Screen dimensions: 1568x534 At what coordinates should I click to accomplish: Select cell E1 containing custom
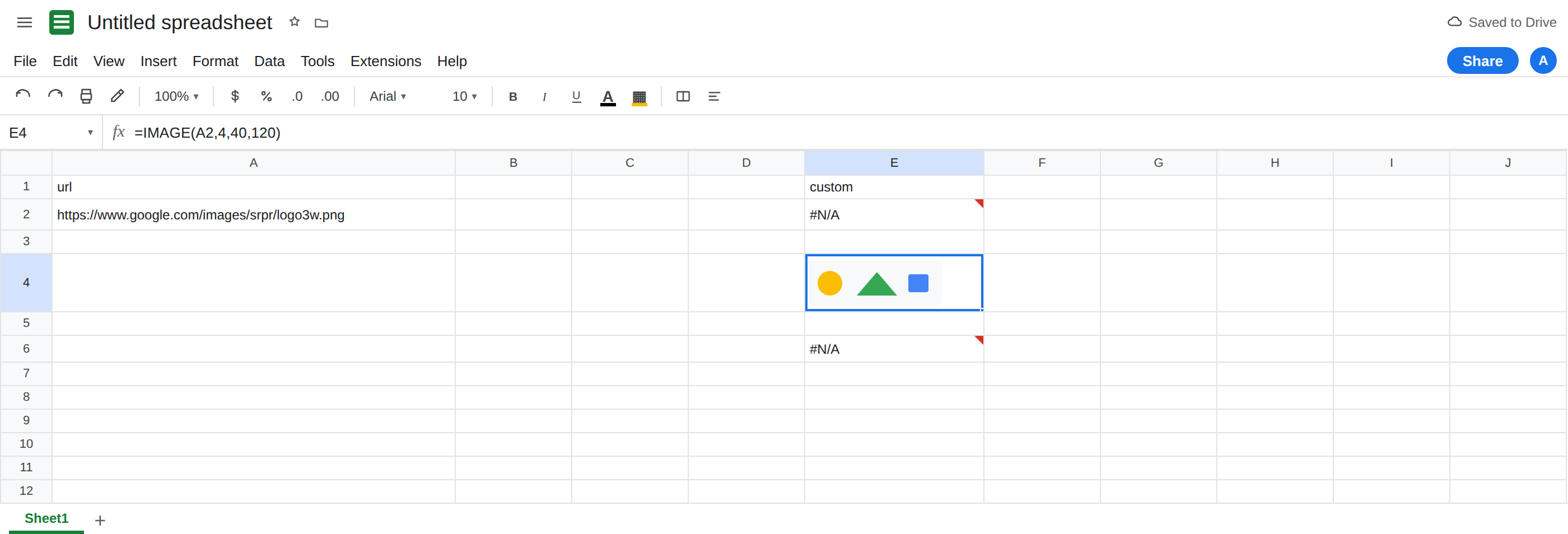pyautogui.click(x=894, y=188)
